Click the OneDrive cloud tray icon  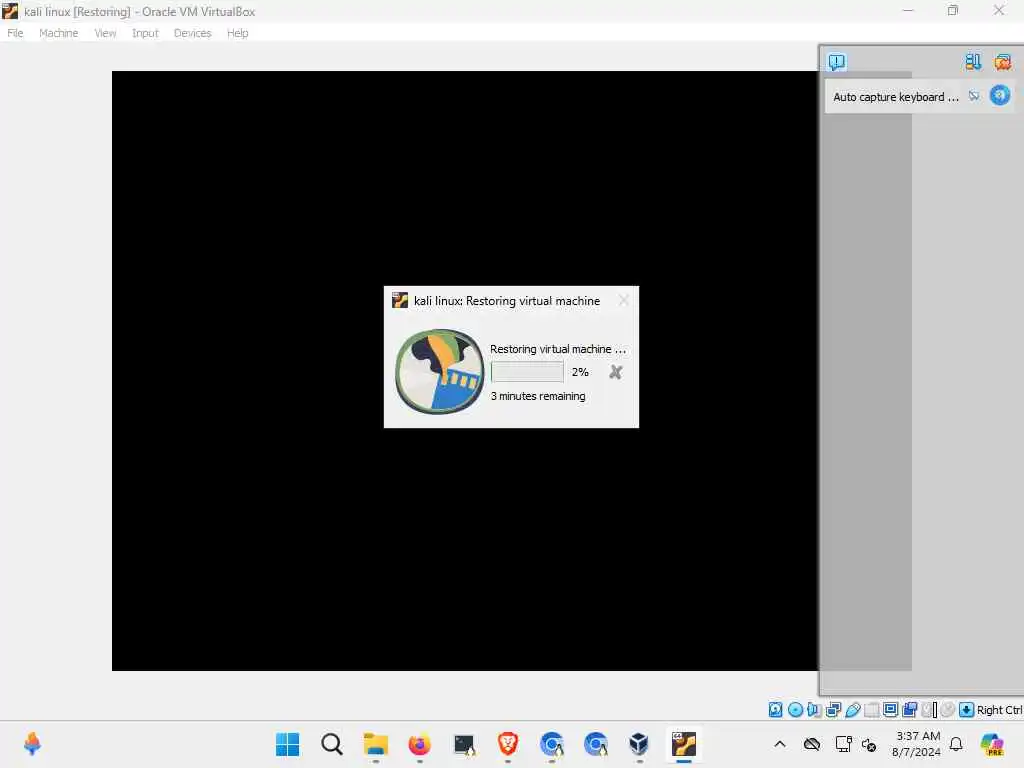point(812,744)
